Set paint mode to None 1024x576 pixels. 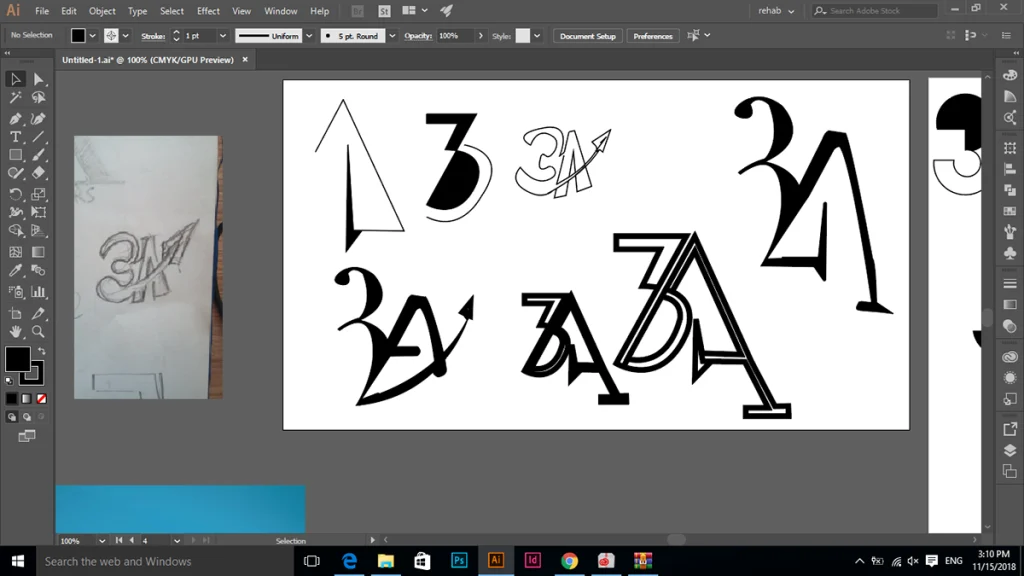pos(41,398)
